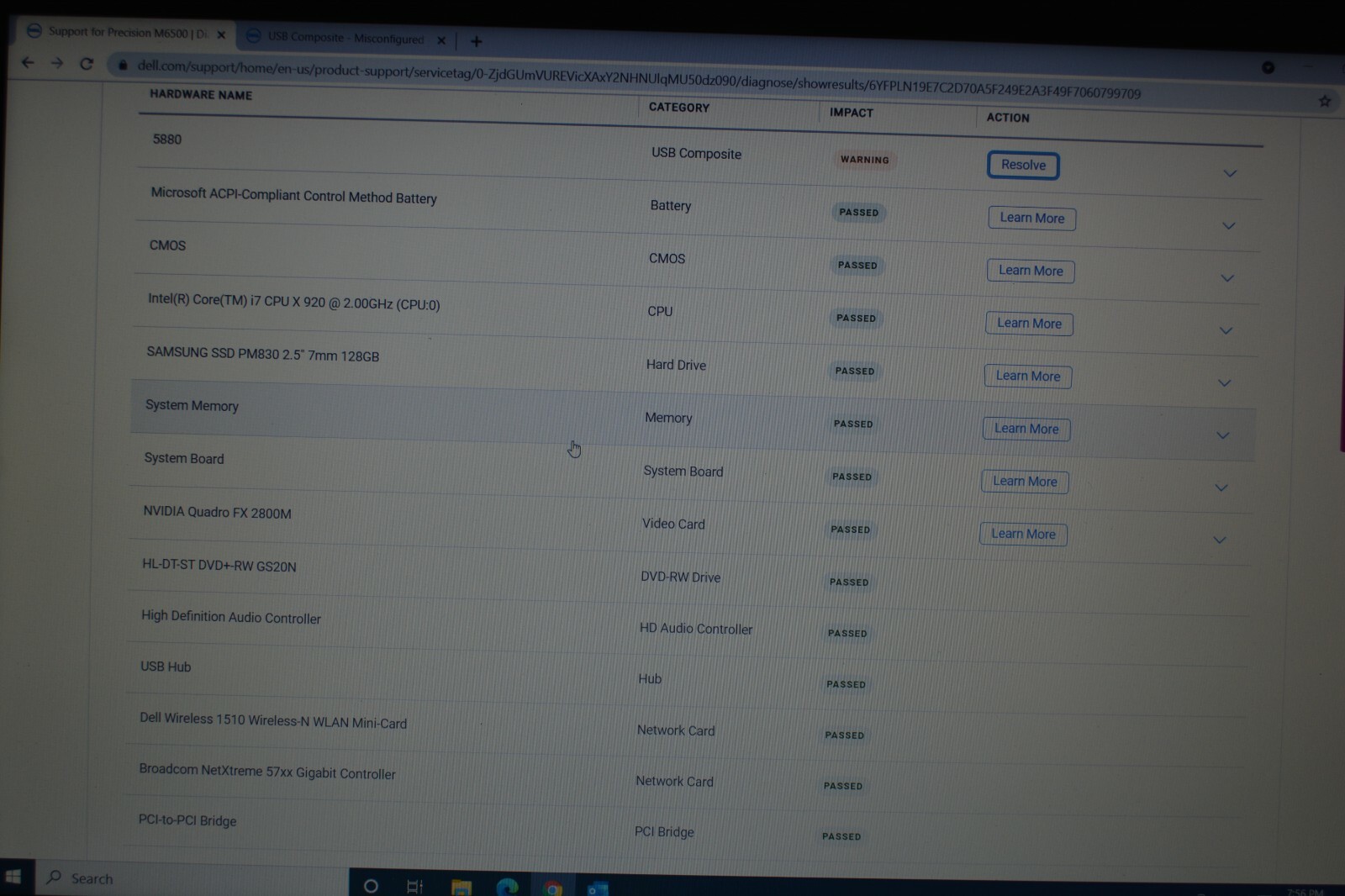
Task: Select SAMSUNG SSD PM830 128GB entry
Action: 262,354
